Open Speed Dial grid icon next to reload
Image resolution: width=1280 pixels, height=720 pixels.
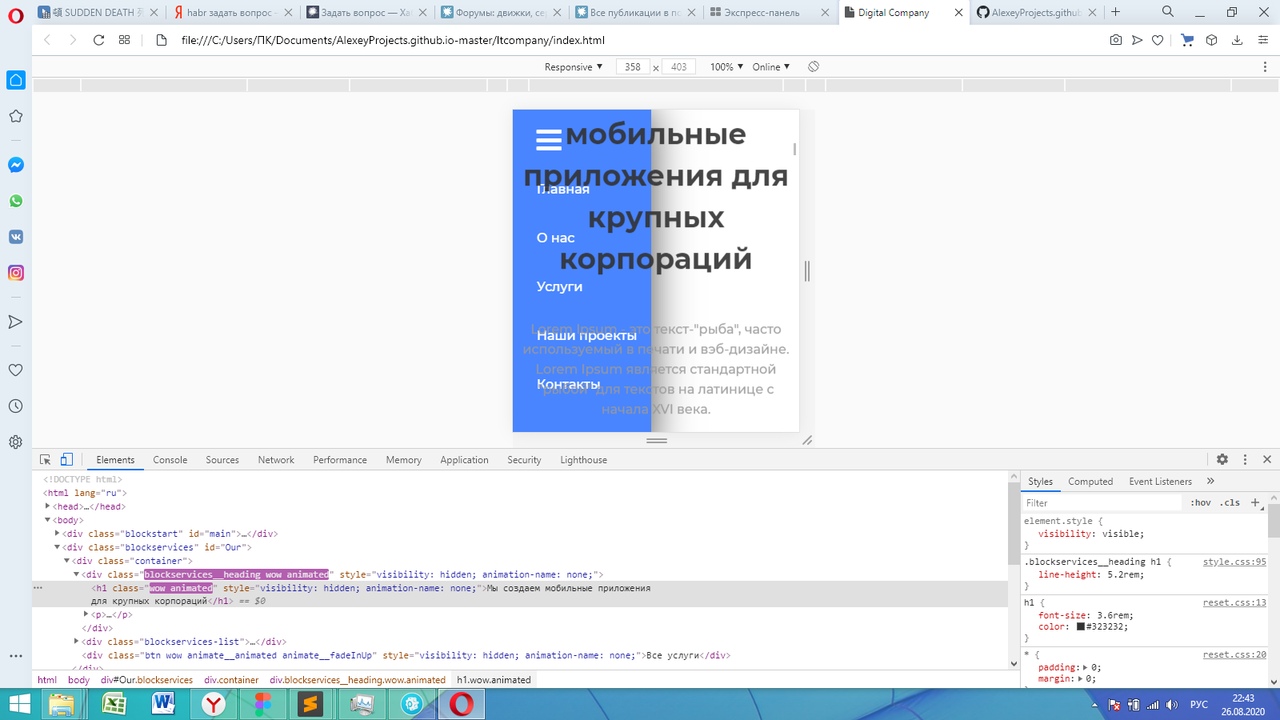coord(124,40)
